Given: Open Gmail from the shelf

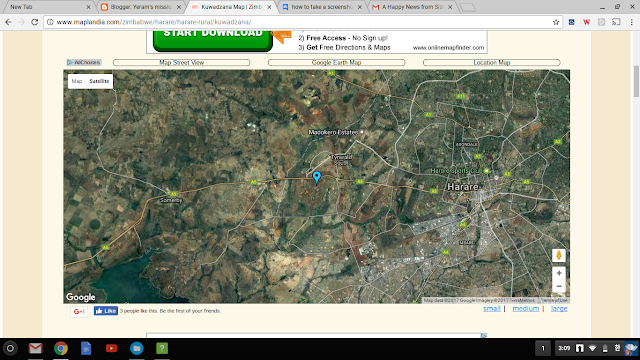Looking at the screenshot, I should (x=36, y=348).
